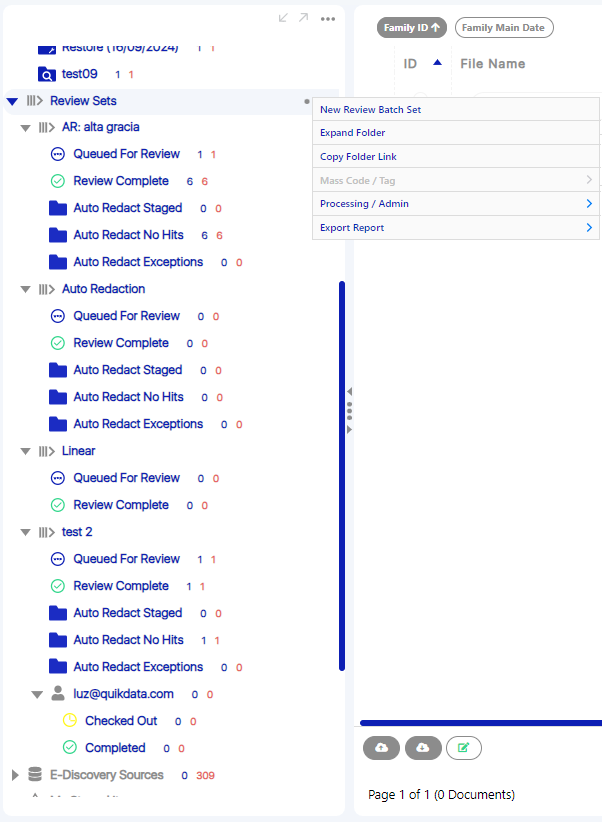The image size is (602, 822).
Task: Click Queued For Review icon under Auto Redaction
Action: pyautogui.click(x=58, y=316)
